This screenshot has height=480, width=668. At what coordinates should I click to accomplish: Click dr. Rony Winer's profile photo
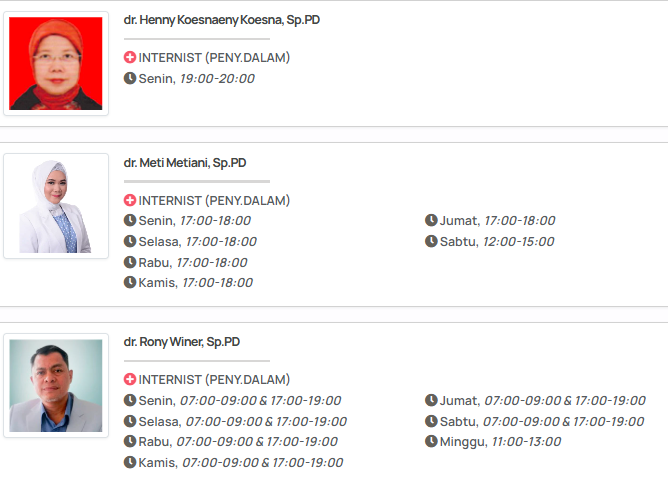click(x=56, y=386)
